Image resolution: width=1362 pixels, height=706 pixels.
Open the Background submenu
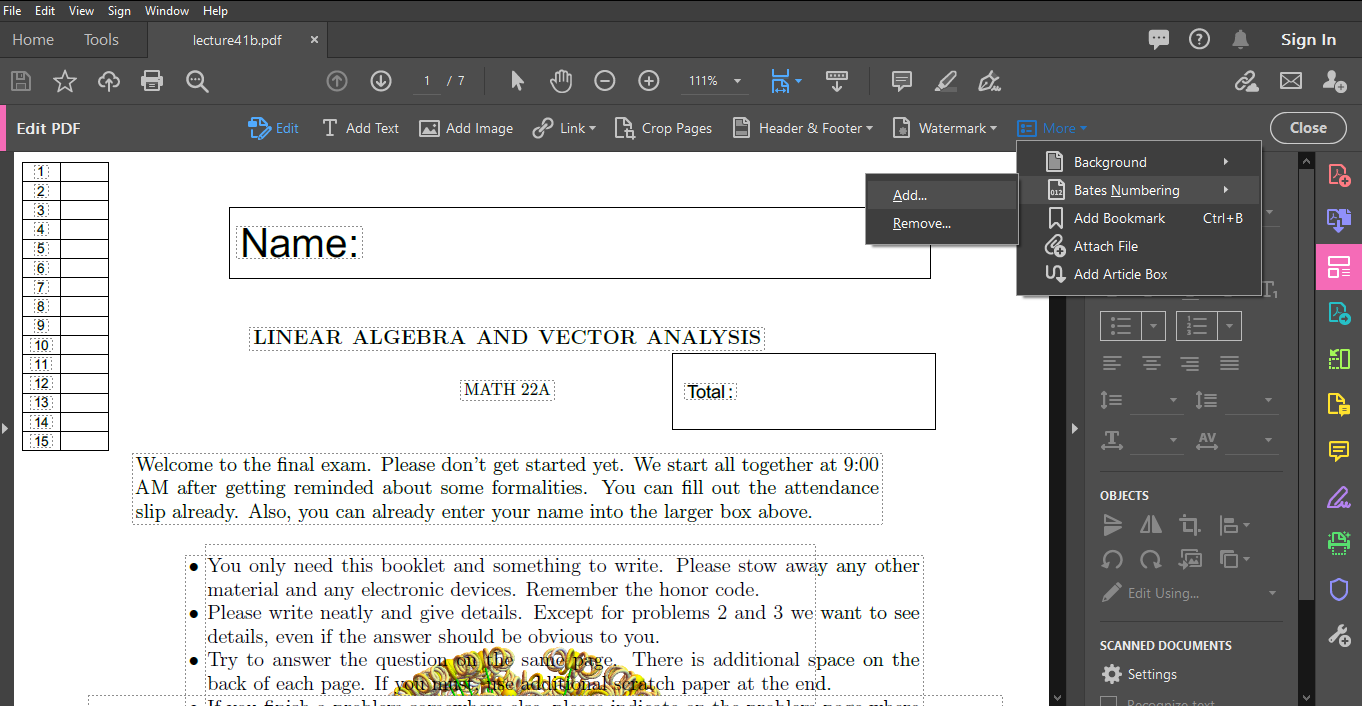coord(1139,162)
